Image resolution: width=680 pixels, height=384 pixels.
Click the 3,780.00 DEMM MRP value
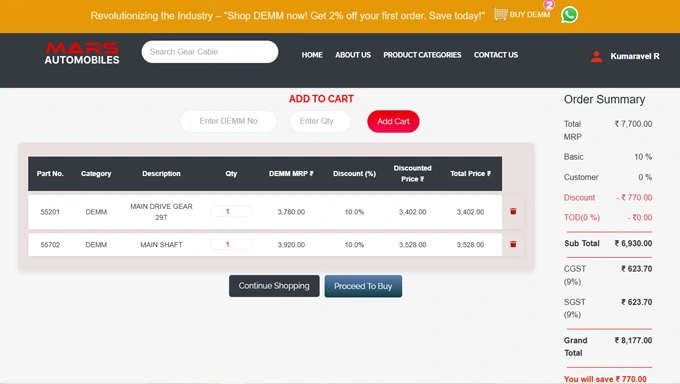(x=291, y=212)
